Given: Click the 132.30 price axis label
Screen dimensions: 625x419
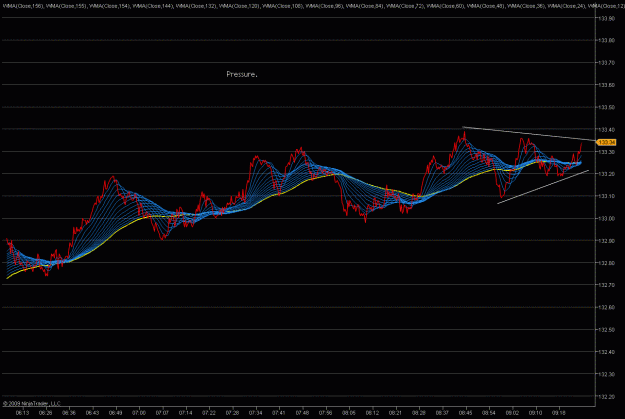Looking at the screenshot, I should point(607,374).
